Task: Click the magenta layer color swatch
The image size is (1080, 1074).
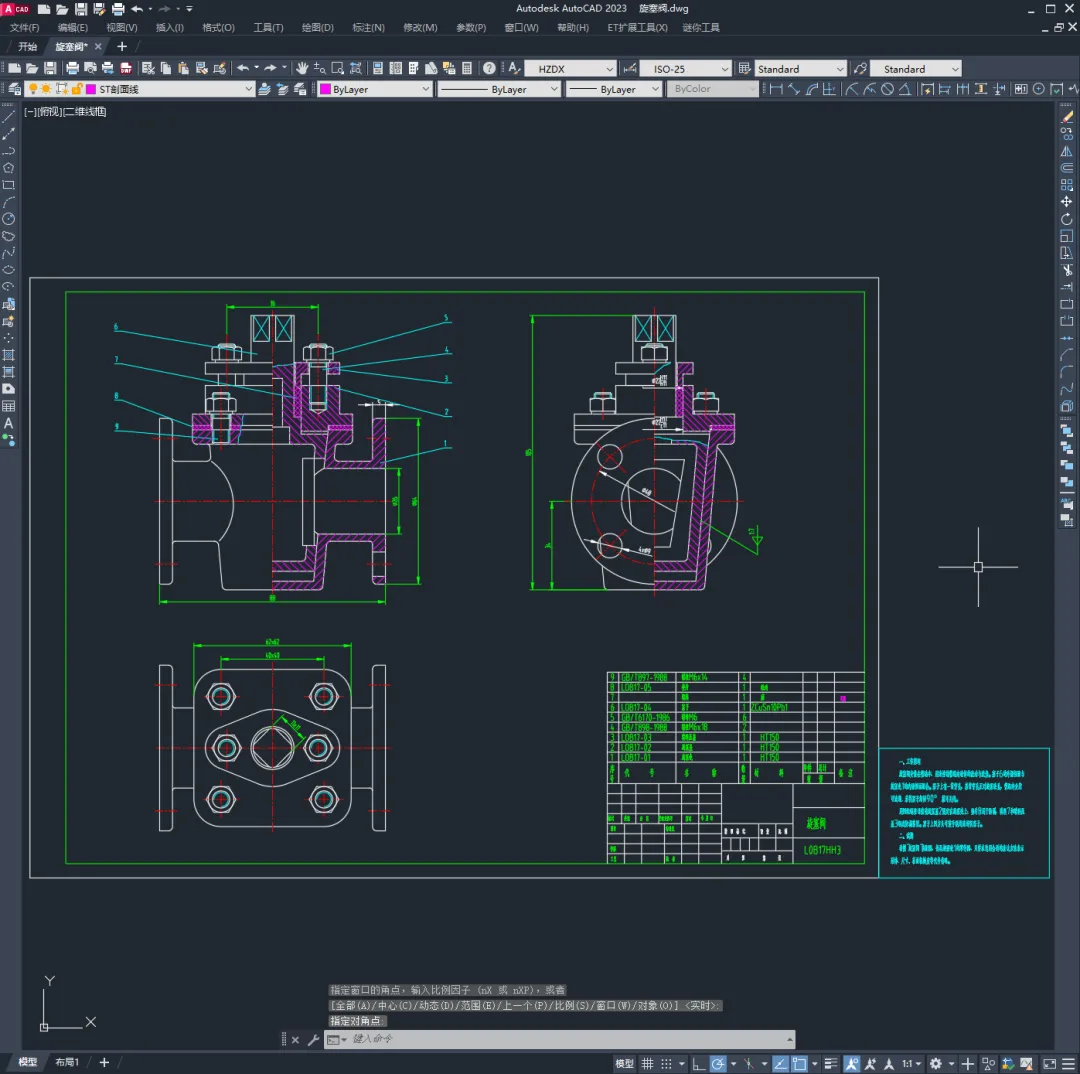Action: tap(91, 89)
